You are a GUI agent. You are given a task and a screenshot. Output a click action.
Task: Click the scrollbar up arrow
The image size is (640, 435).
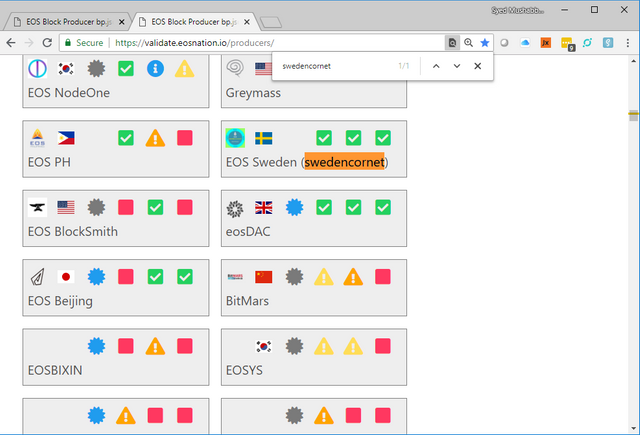pyautogui.click(x=633, y=61)
